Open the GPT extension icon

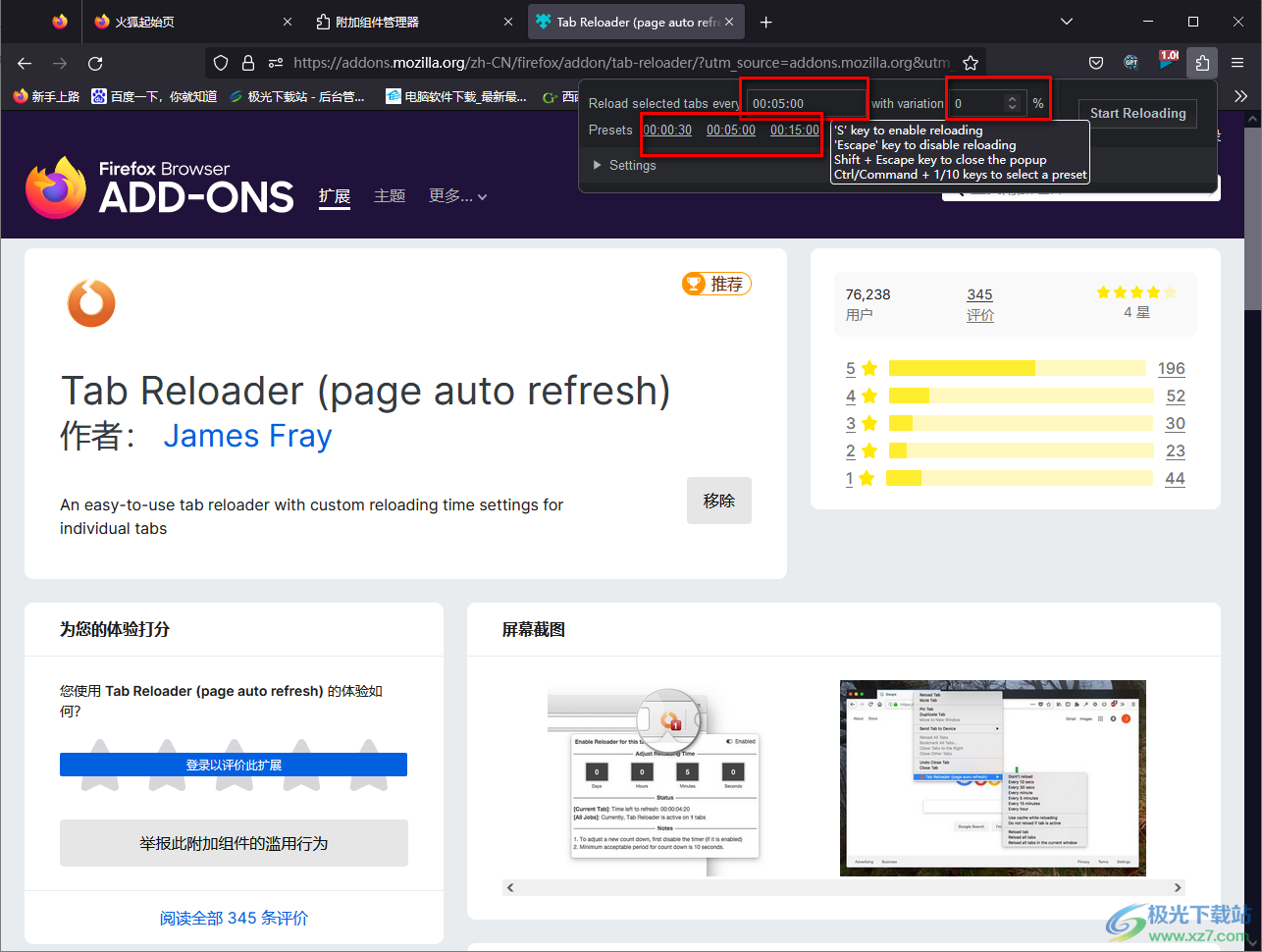point(1131,63)
